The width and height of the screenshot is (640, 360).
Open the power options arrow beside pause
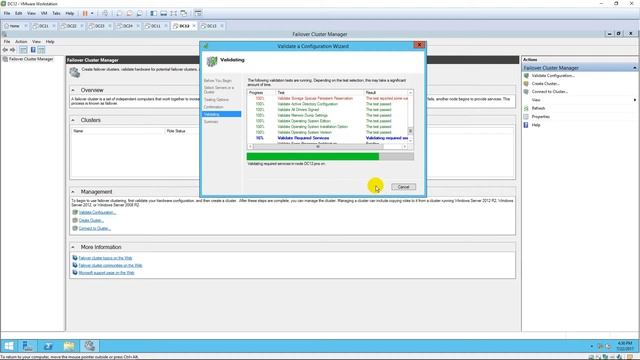92,13
